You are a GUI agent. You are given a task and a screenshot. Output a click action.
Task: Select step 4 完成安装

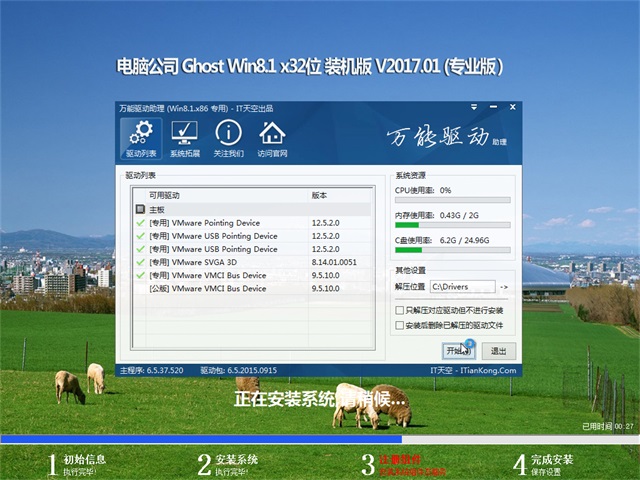[543, 464]
